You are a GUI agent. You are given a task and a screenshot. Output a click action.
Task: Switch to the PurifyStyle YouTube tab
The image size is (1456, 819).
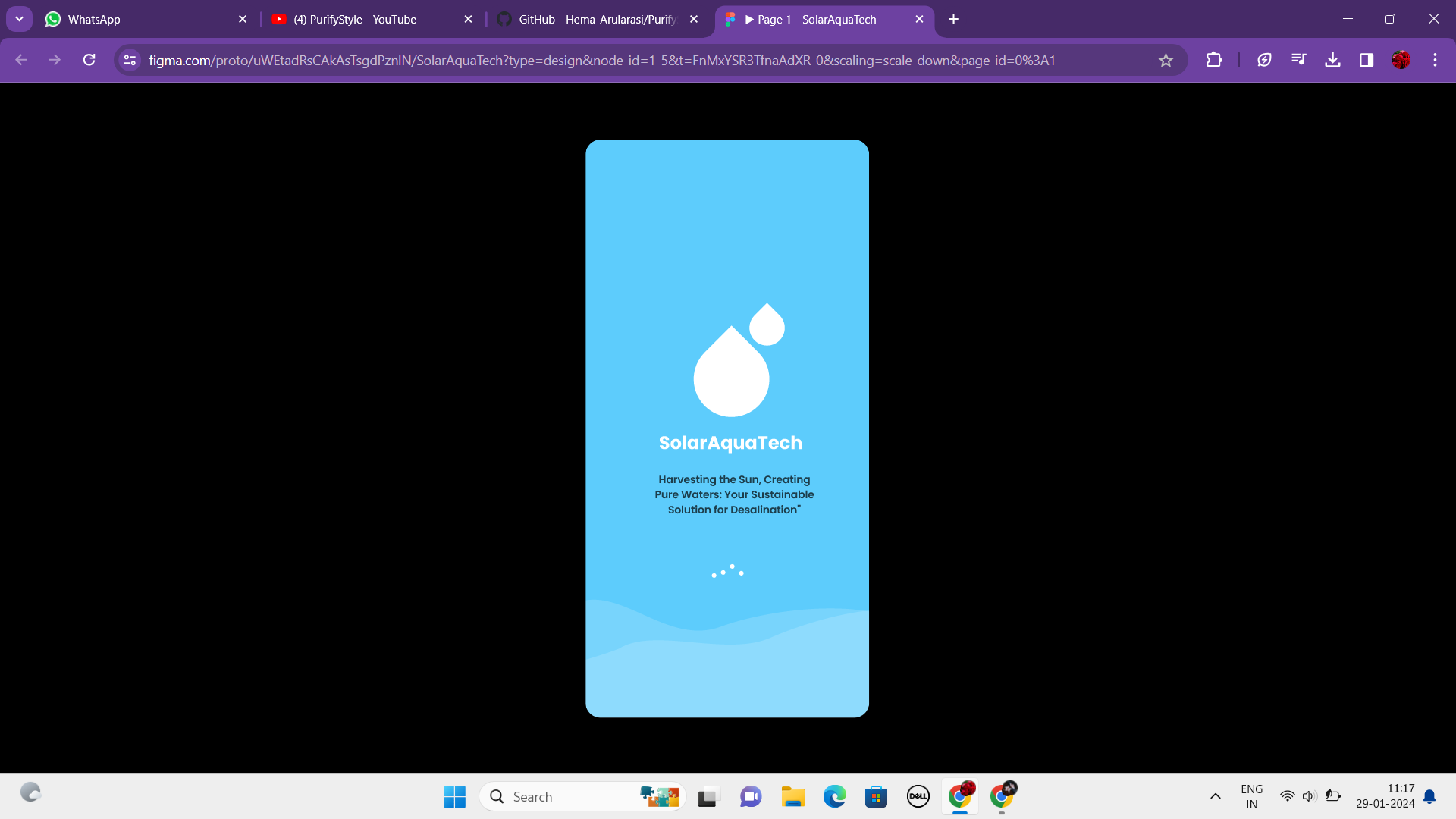point(364,19)
